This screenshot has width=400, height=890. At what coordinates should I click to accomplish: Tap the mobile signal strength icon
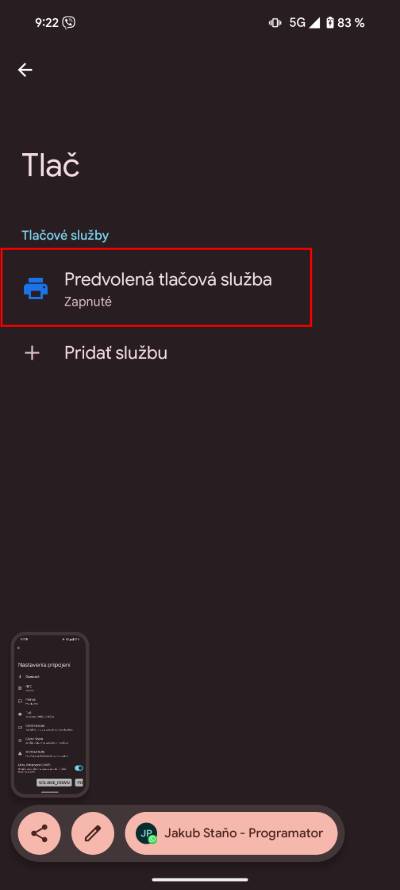point(315,23)
